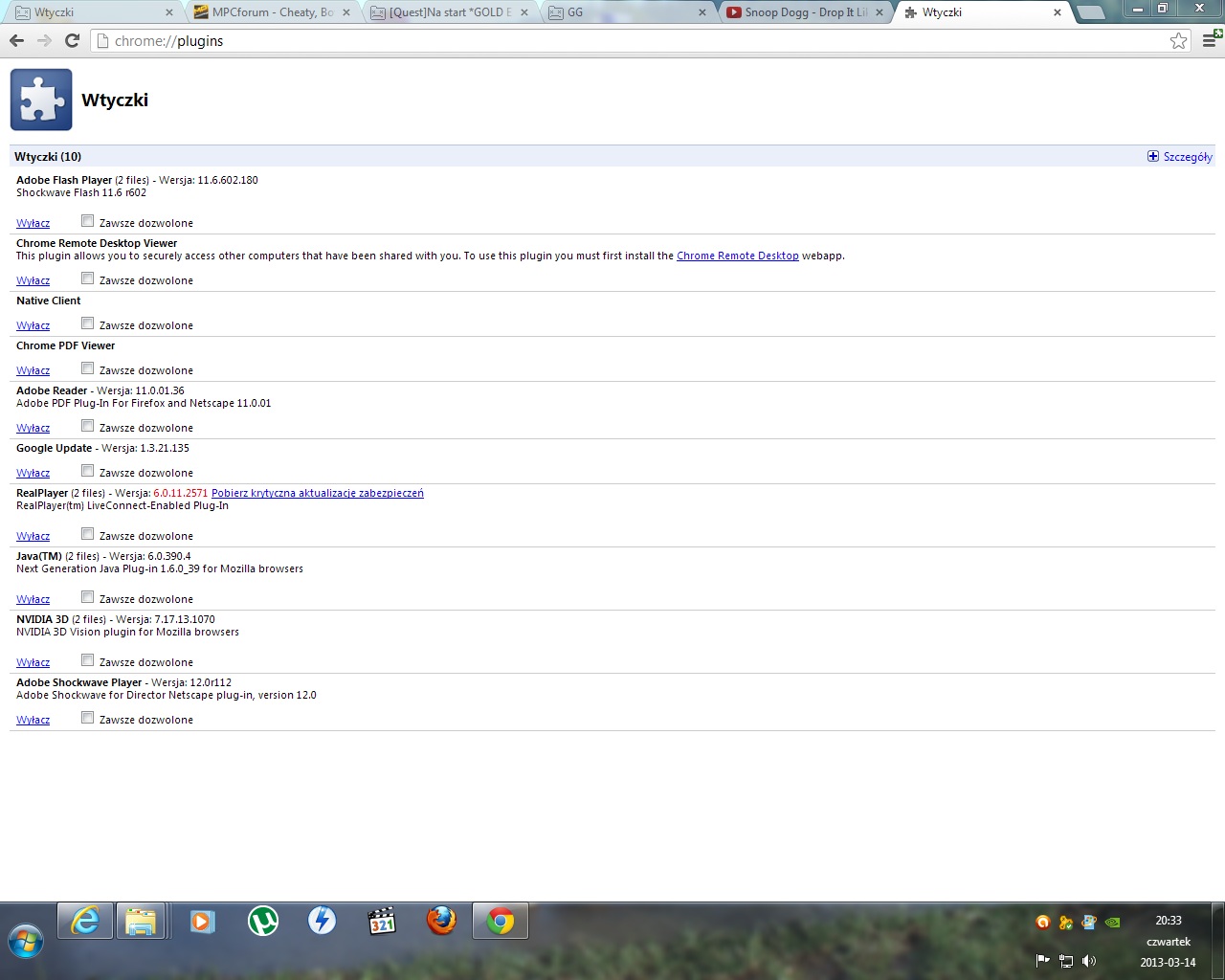Open the Snoop Dogg - Drop It tab
Screen dimensions: 1225x980
[804, 12]
